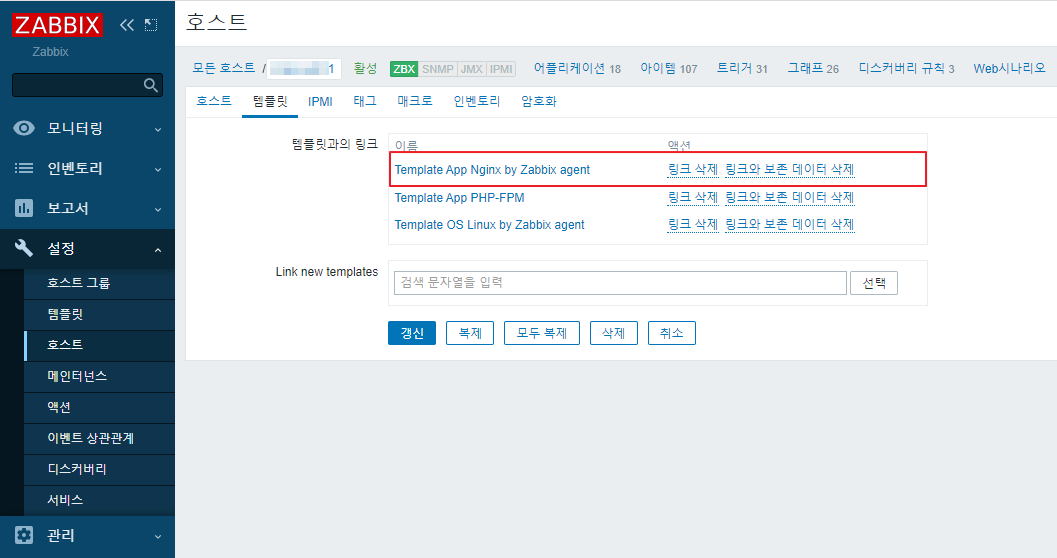Image resolution: width=1057 pixels, height=558 pixels.
Task: Click the 모든 호스트 breadcrumb link
Action: [224, 68]
